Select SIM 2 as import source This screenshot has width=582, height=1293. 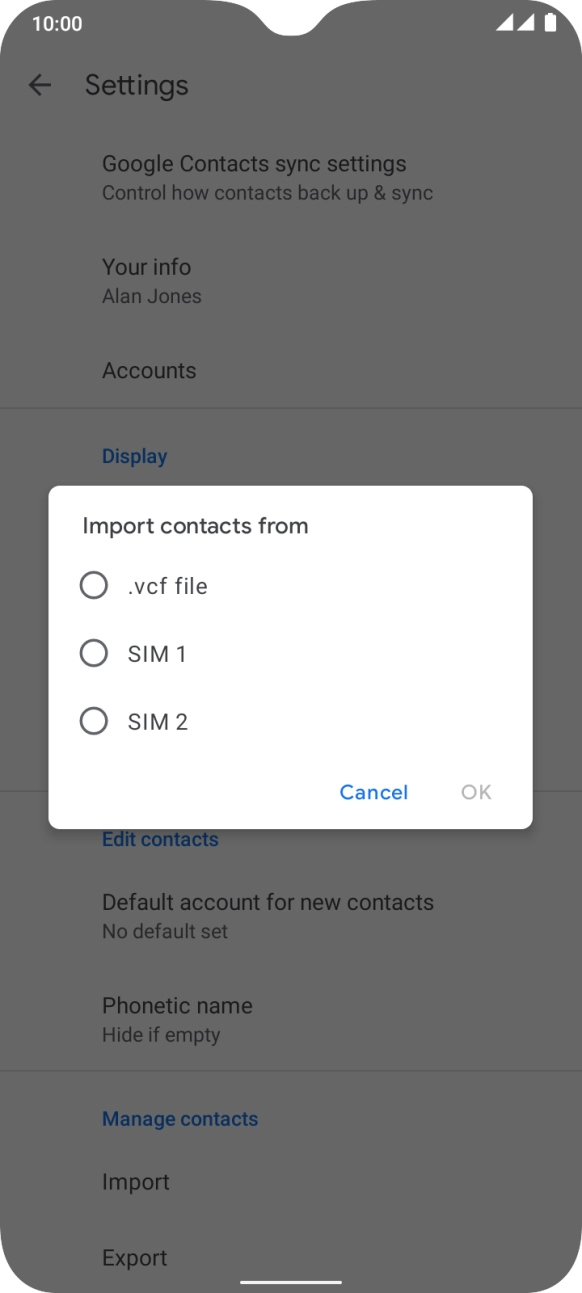point(94,721)
